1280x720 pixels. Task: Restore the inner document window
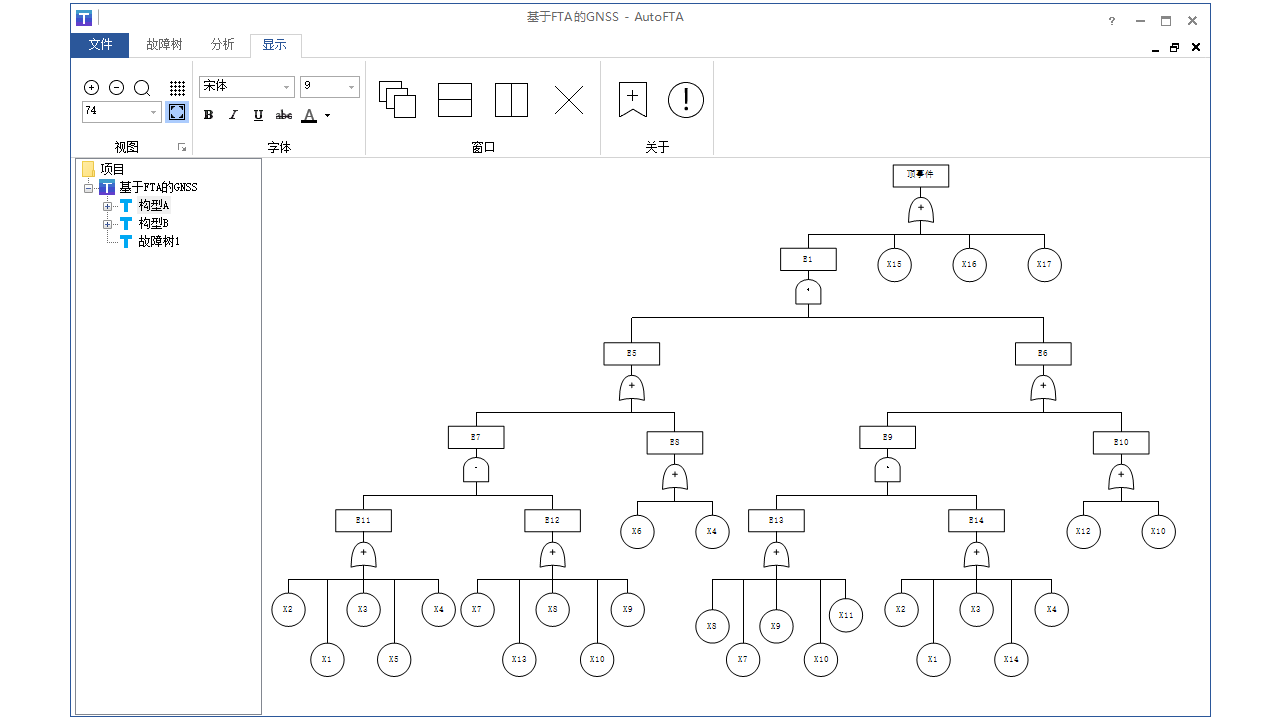(1175, 47)
